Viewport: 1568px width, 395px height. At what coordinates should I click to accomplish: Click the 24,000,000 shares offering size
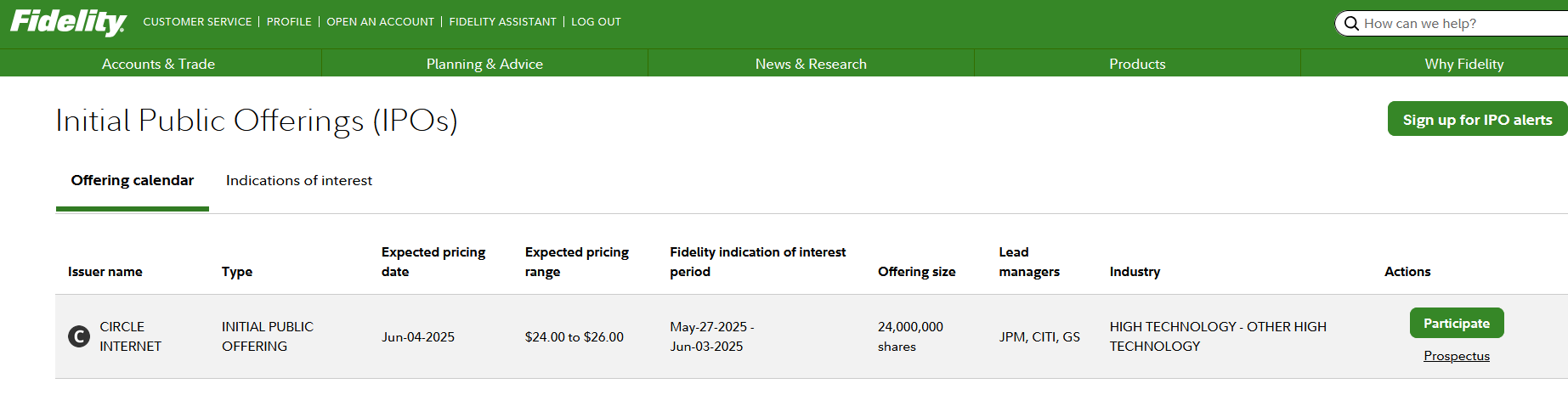pos(910,336)
